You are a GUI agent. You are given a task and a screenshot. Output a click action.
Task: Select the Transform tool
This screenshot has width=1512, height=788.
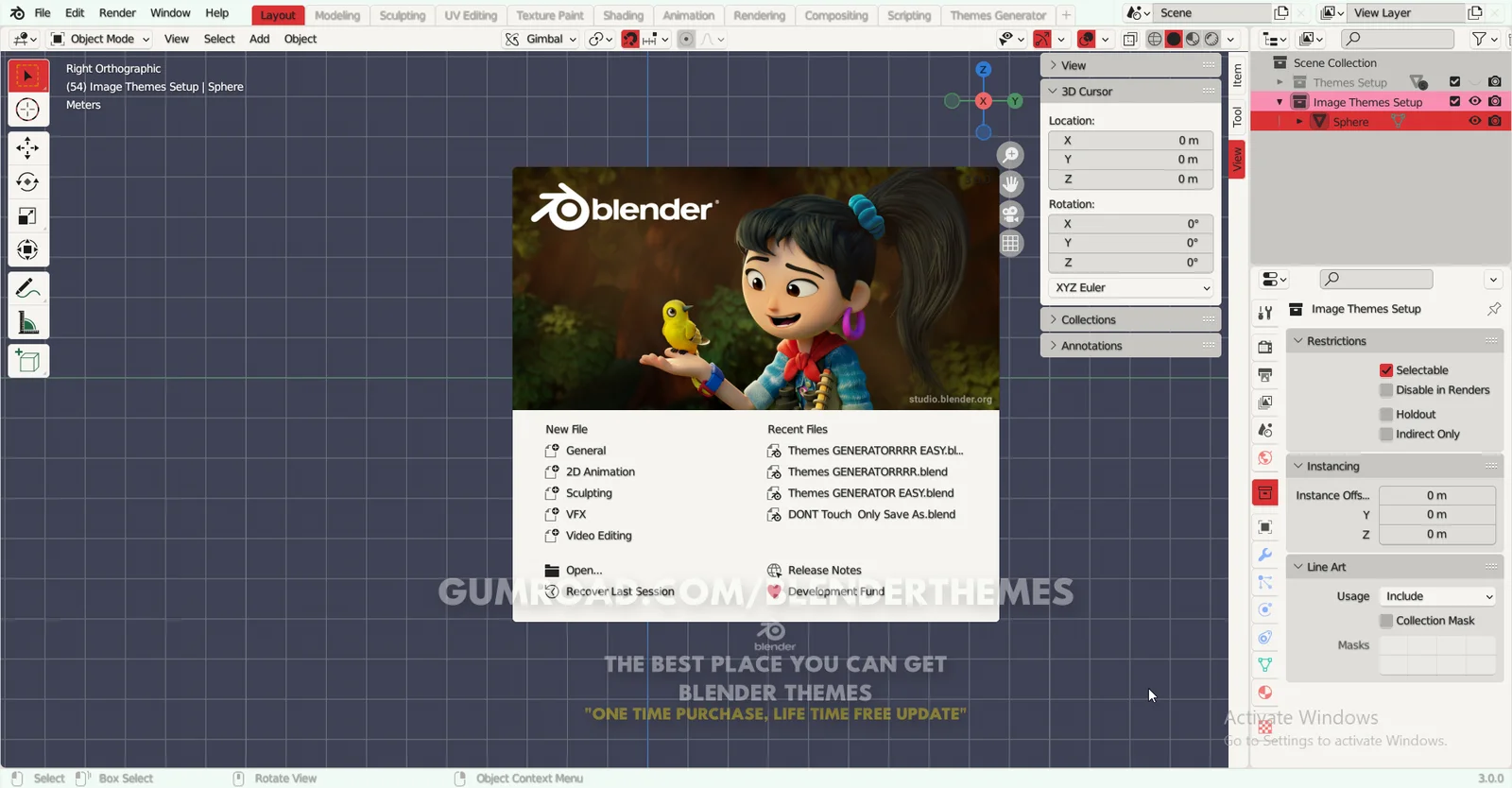point(28,250)
